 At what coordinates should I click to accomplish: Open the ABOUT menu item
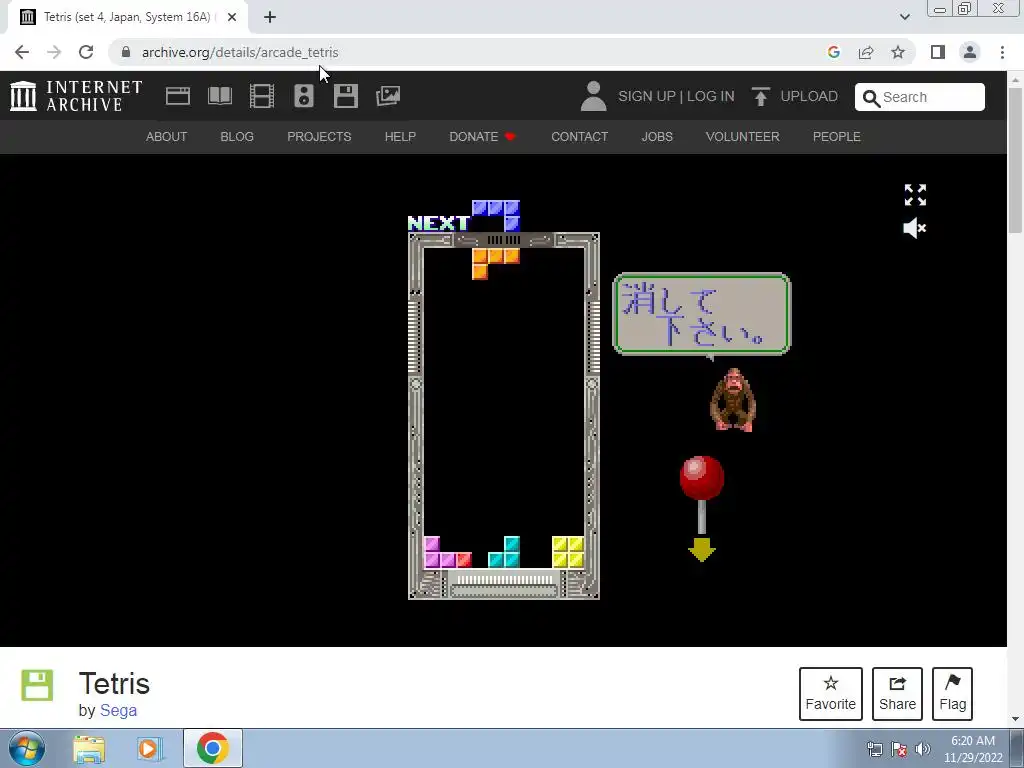[167, 136]
